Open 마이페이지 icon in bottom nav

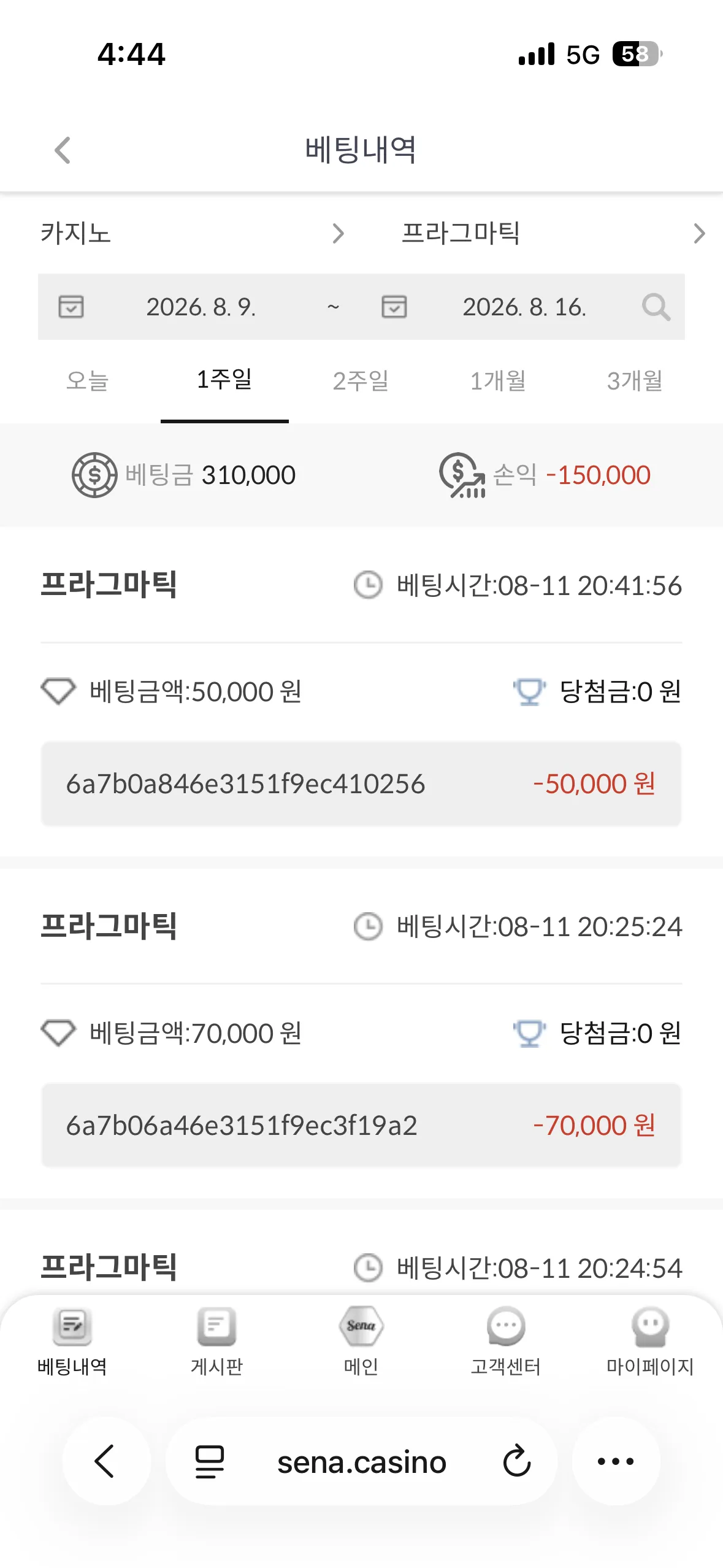[x=650, y=1326]
